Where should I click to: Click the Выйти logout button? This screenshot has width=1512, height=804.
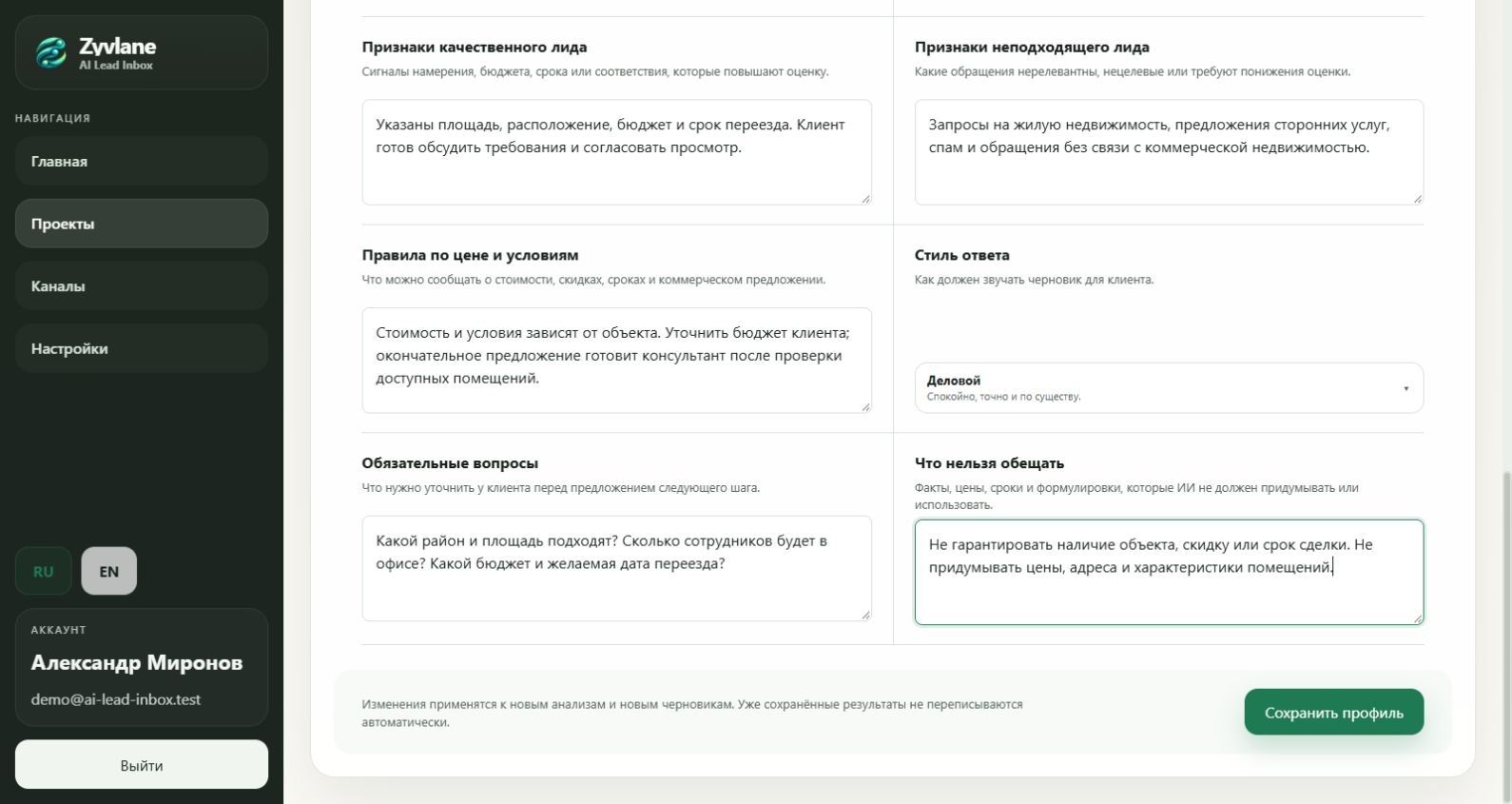(x=142, y=765)
